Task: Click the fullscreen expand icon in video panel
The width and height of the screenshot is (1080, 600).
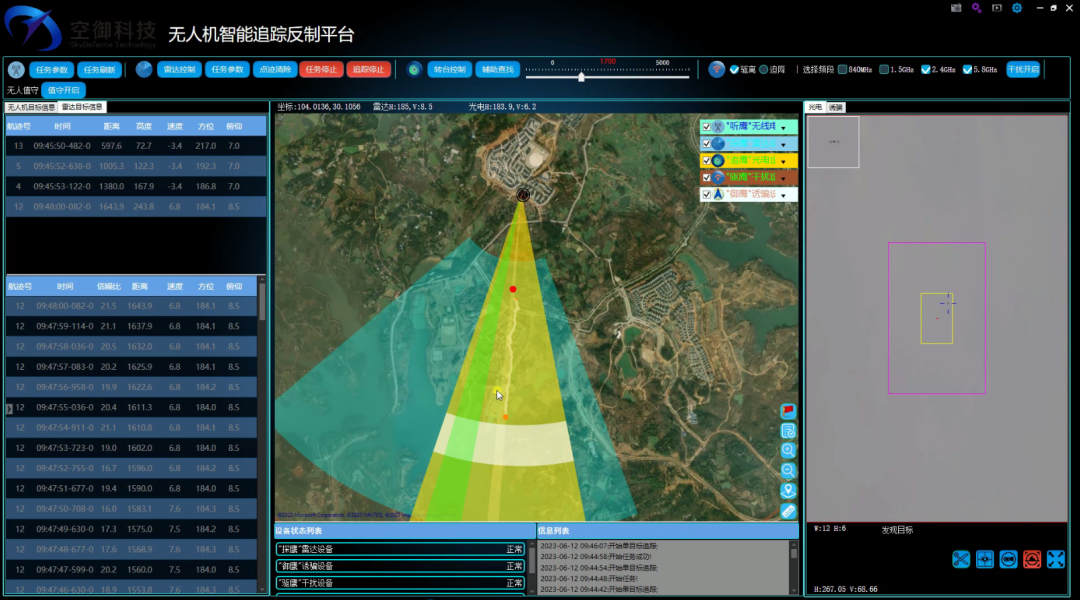Action: [x=1055, y=560]
